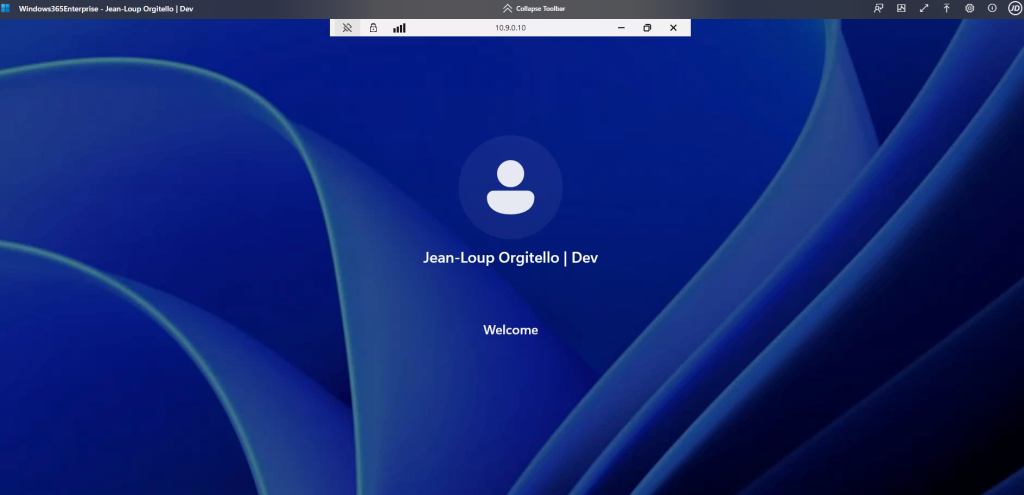Click the picture/screen capture toolbar icon
The height and width of the screenshot is (495, 1024).
[901, 8]
